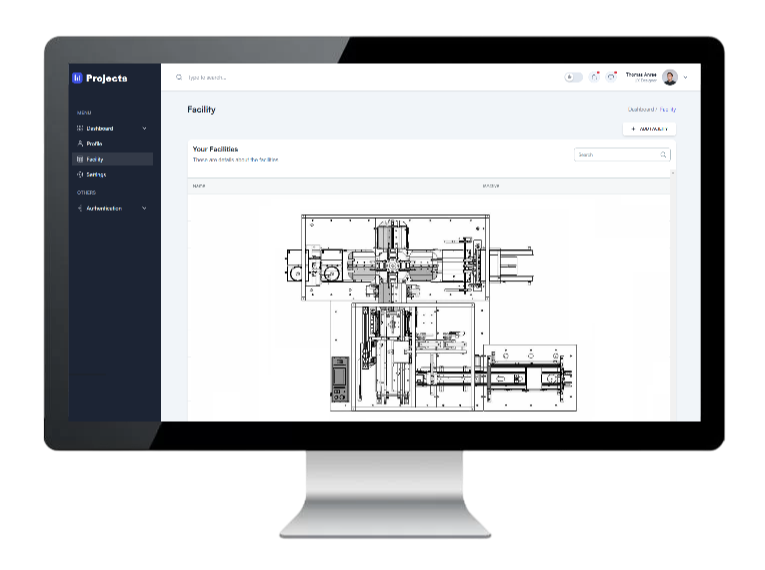Open Profile from the sidebar menu
This screenshot has width=765, height=570.
pos(94,144)
